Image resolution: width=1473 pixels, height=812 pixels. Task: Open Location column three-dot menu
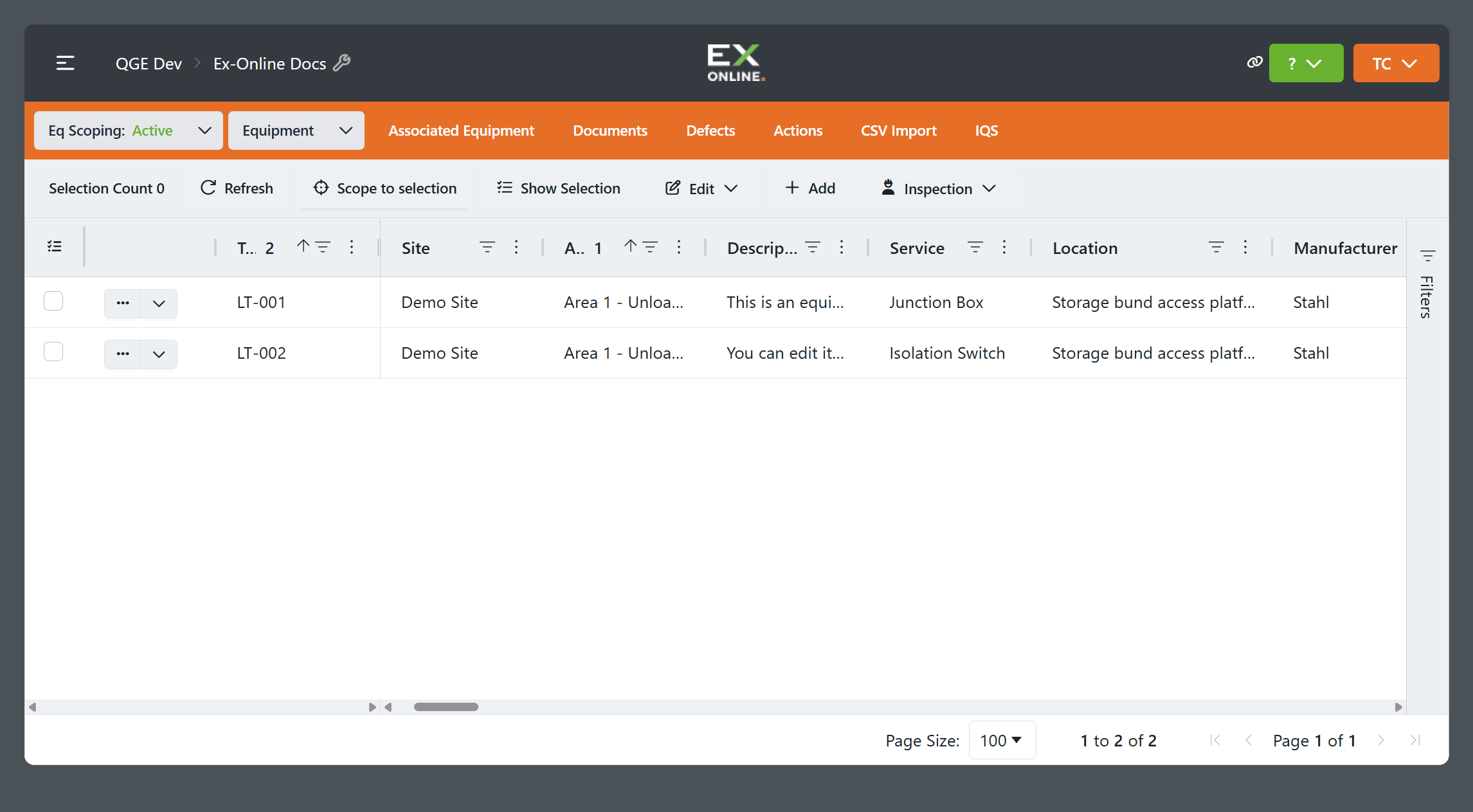pos(1245,247)
